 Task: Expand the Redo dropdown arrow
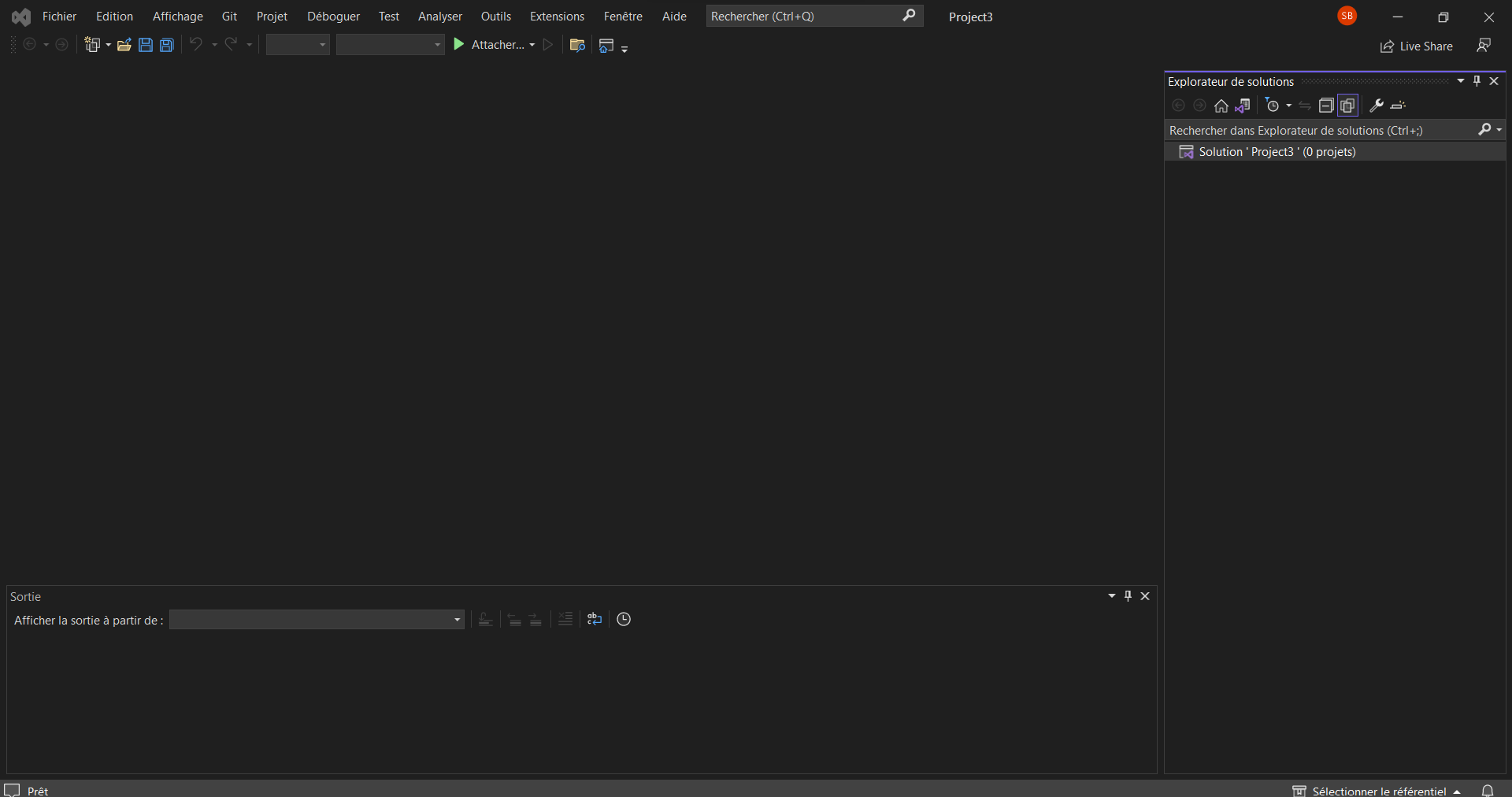point(250,45)
